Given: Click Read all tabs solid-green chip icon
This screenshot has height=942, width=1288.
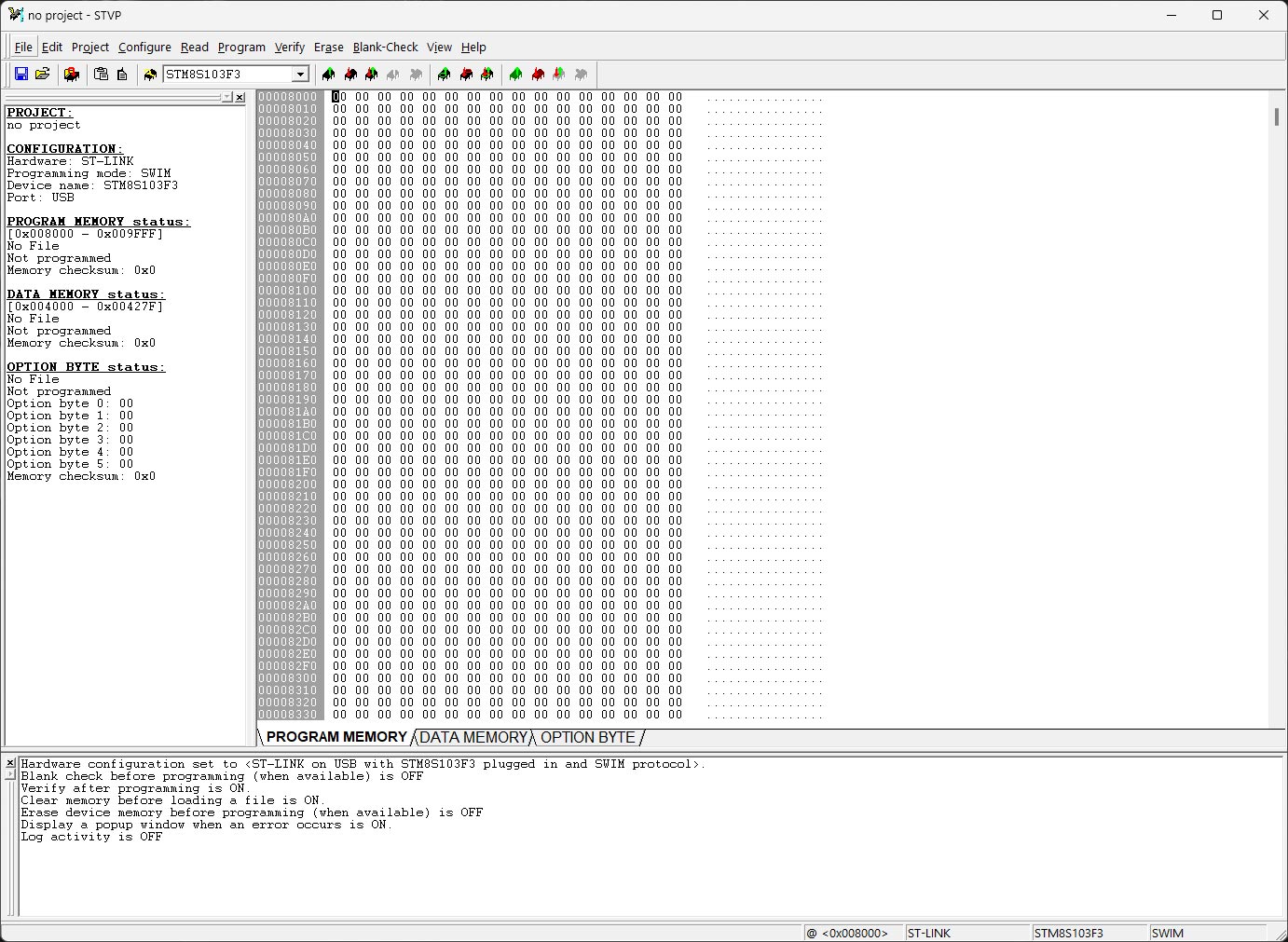Looking at the screenshot, I should coord(515,75).
